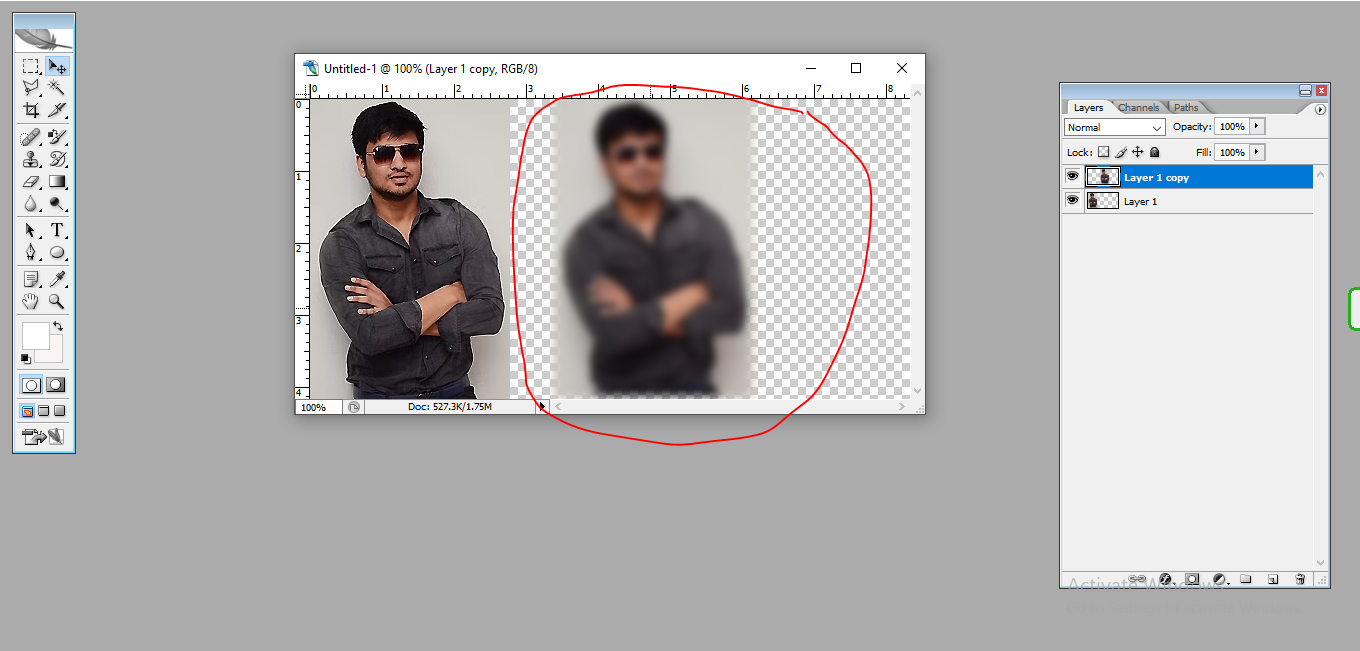Create a new layer

[1272, 579]
